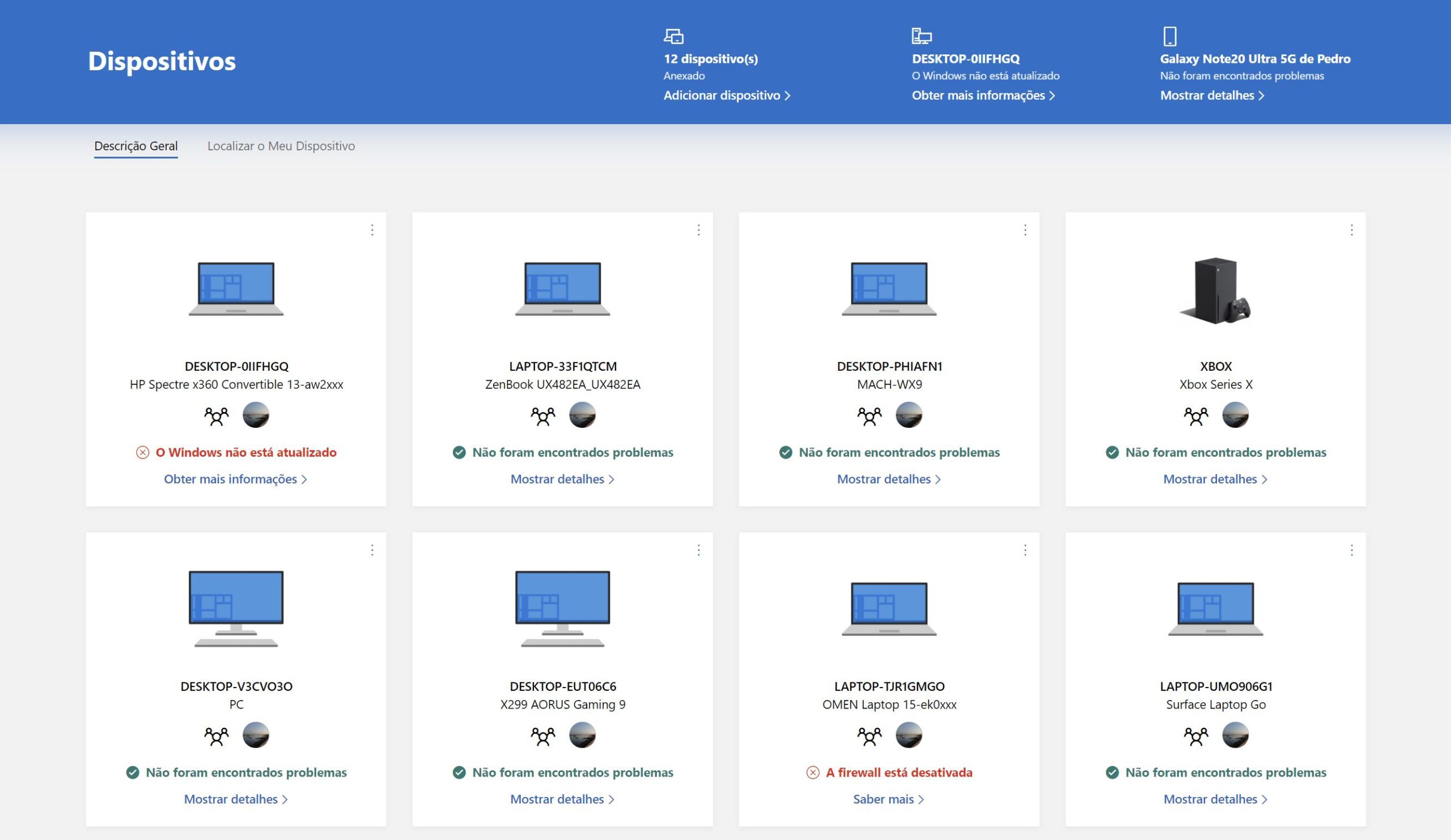The height and width of the screenshot is (840, 1451).
Task: Open the DESKTOP-PHIAFN1 card three-dot menu
Action: [x=1025, y=230]
